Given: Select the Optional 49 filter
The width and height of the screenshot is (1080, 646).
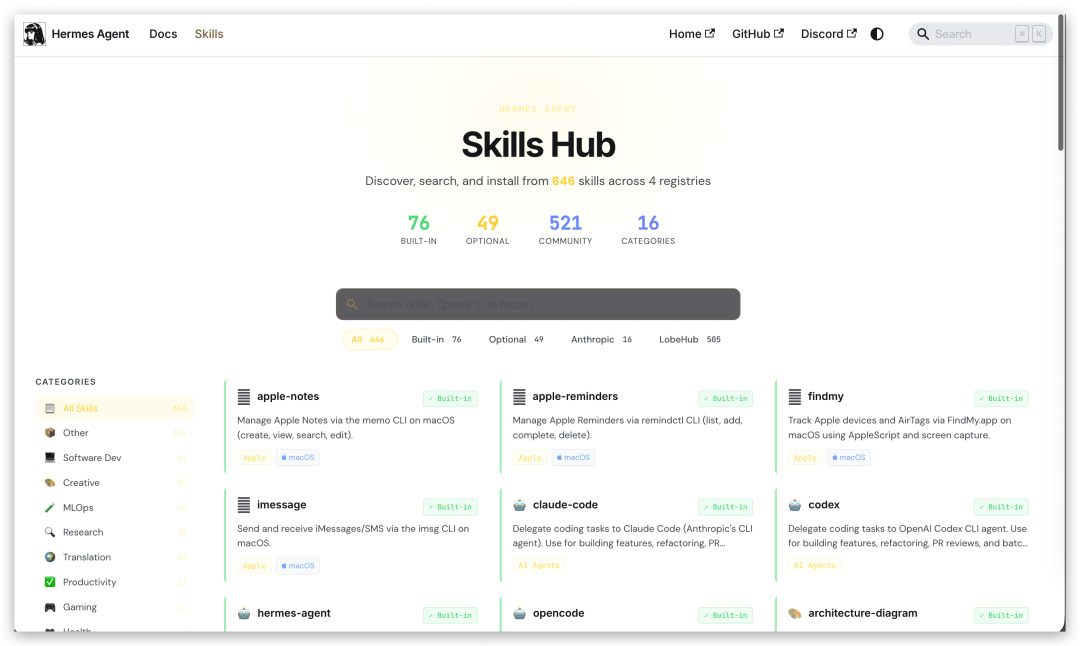Looking at the screenshot, I should click(x=516, y=340).
